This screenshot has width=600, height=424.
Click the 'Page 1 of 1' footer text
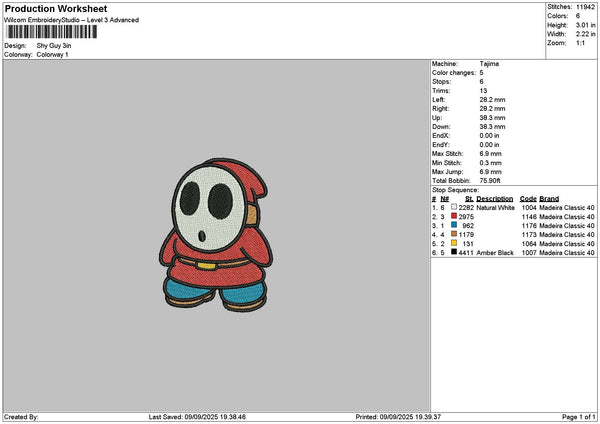[579, 417]
